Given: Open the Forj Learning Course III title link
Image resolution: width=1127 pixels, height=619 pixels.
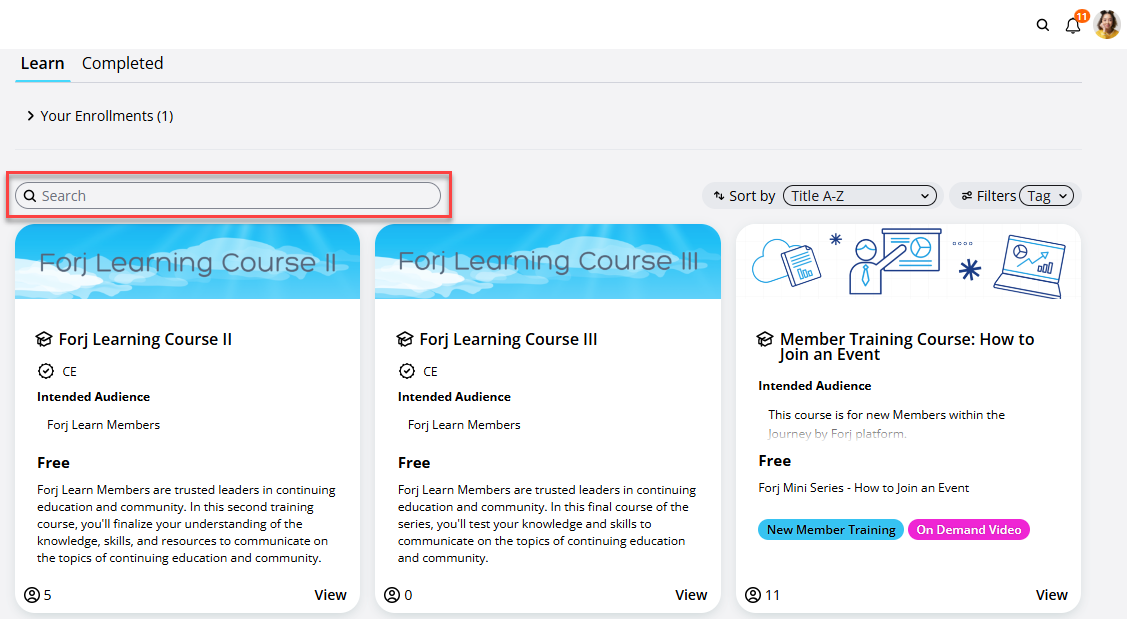Looking at the screenshot, I should [x=508, y=339].
